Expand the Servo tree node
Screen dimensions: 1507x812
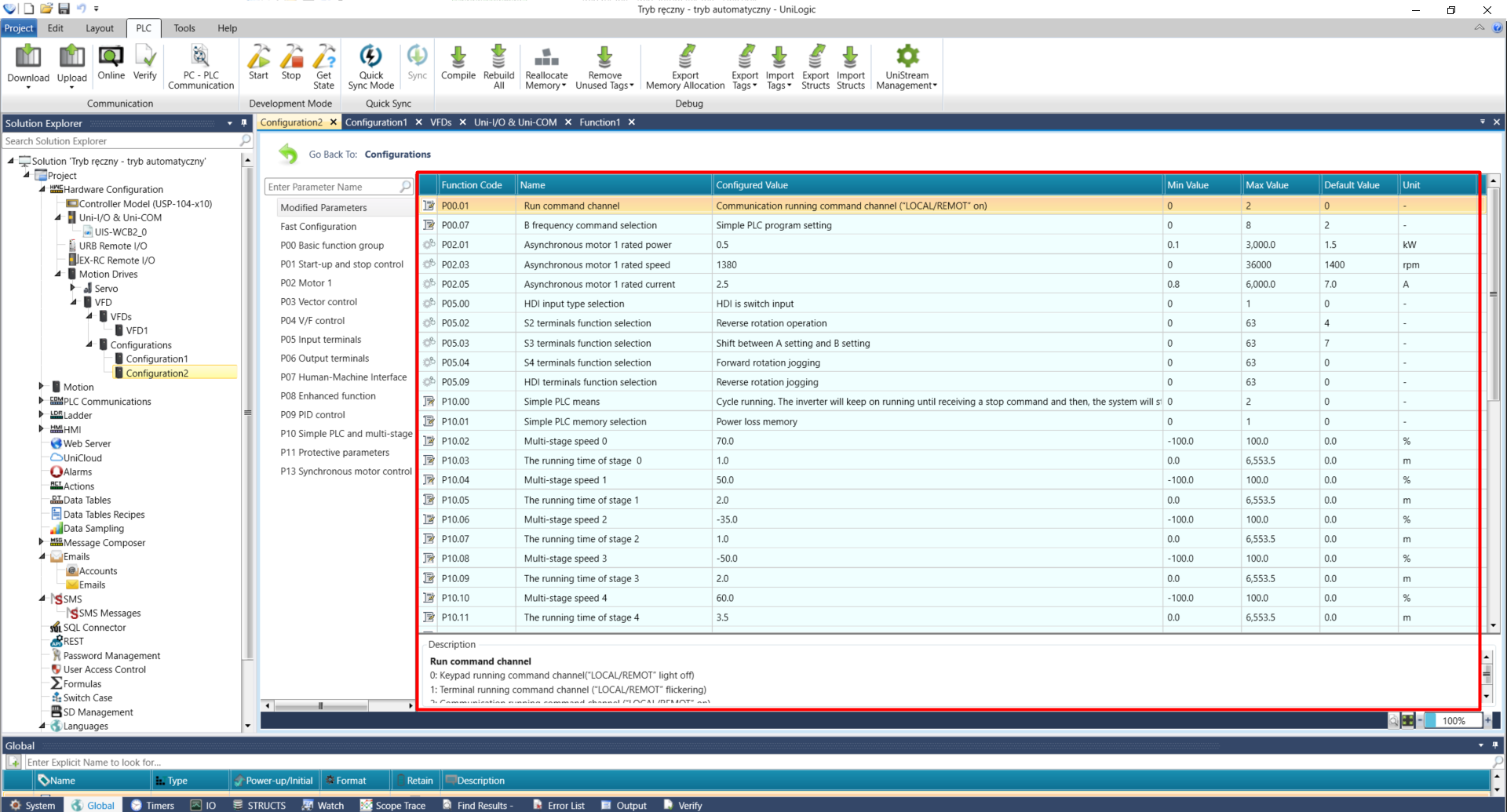[x=73, y=288]
